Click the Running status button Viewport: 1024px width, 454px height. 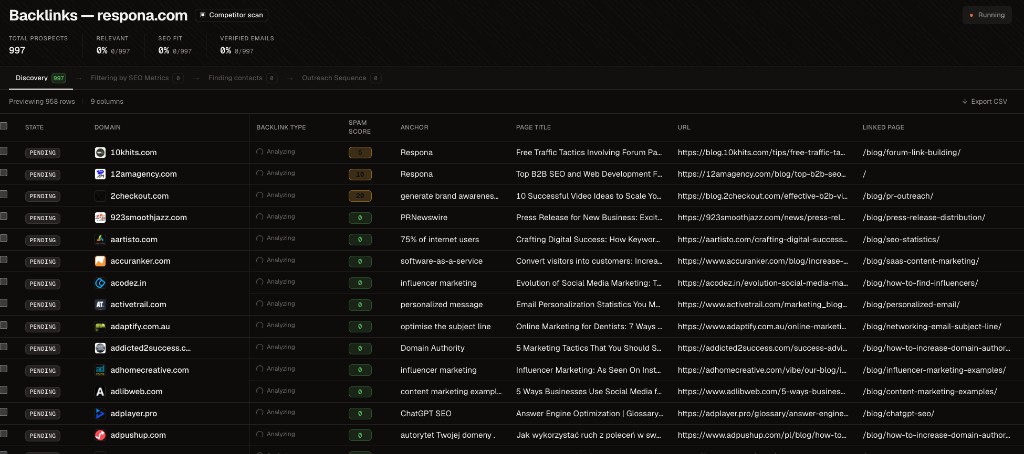[987, 15]
